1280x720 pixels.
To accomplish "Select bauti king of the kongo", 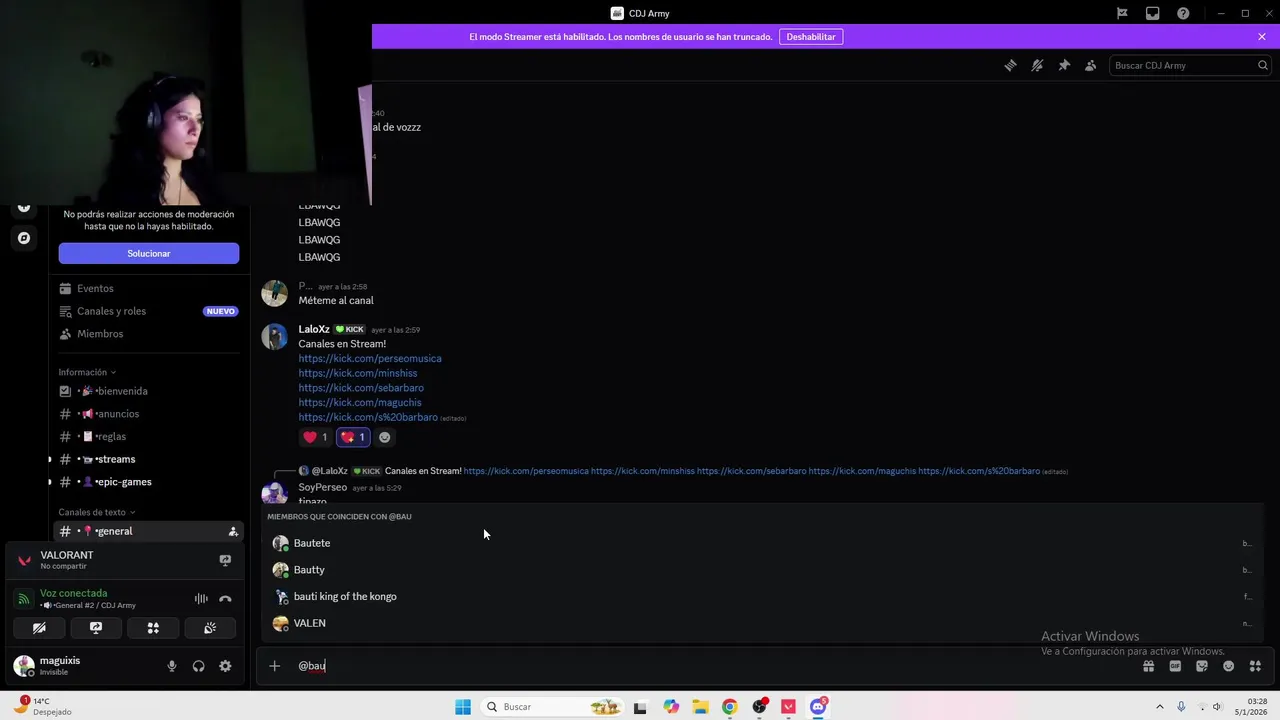I will (x=761, y=597).
